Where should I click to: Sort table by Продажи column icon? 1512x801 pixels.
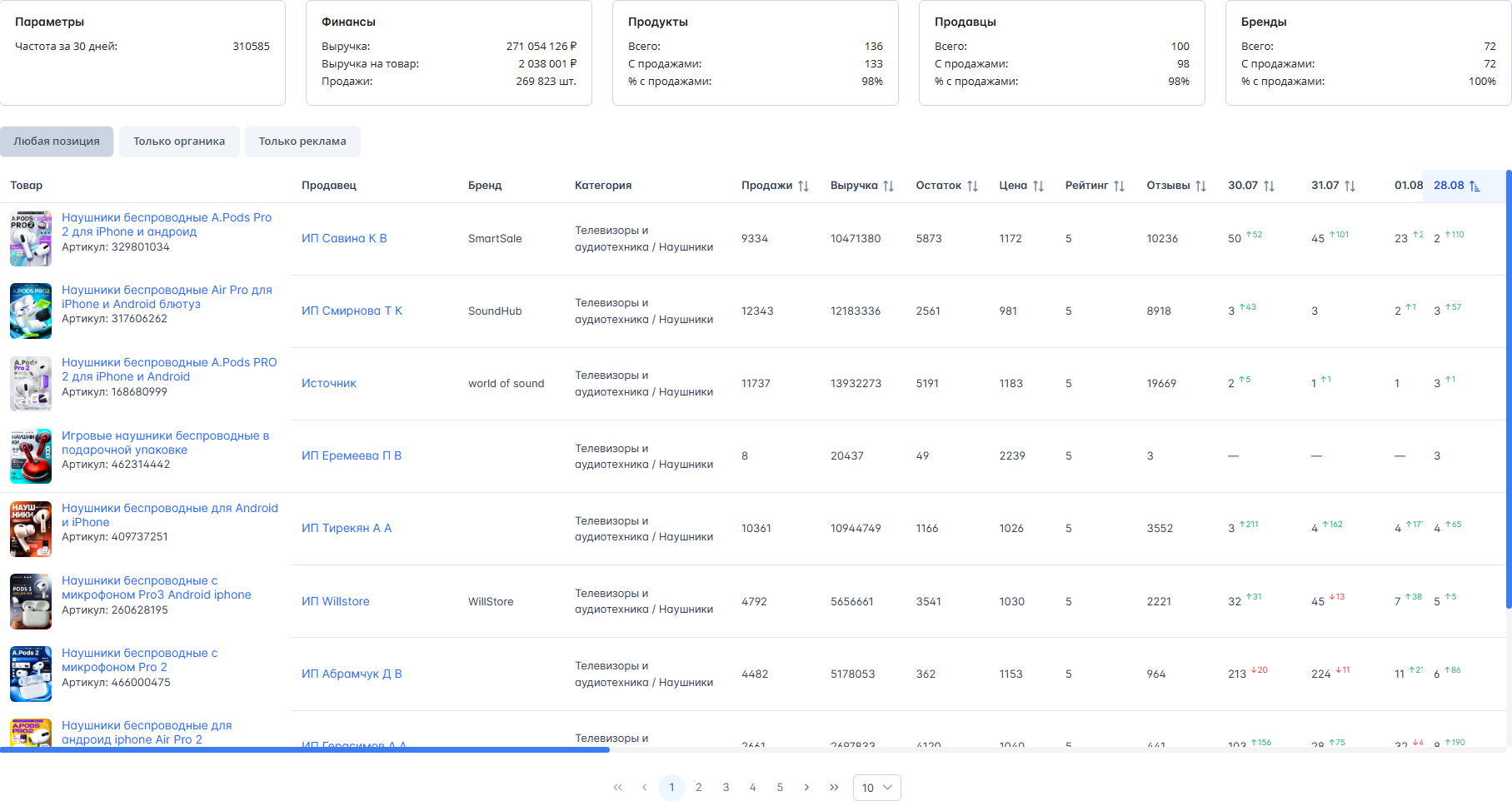pyautogui.click(x=803, y=186)
